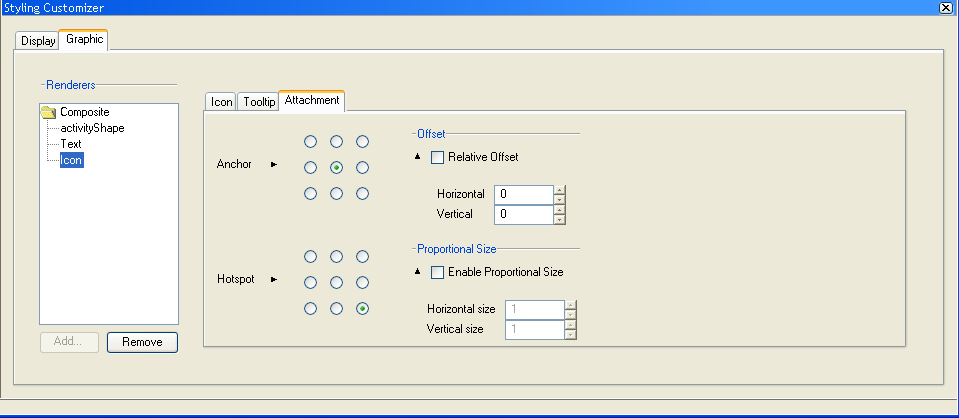Enable the Proportional Size checkbox
The image size is (959, 418).
coord(437,272)
